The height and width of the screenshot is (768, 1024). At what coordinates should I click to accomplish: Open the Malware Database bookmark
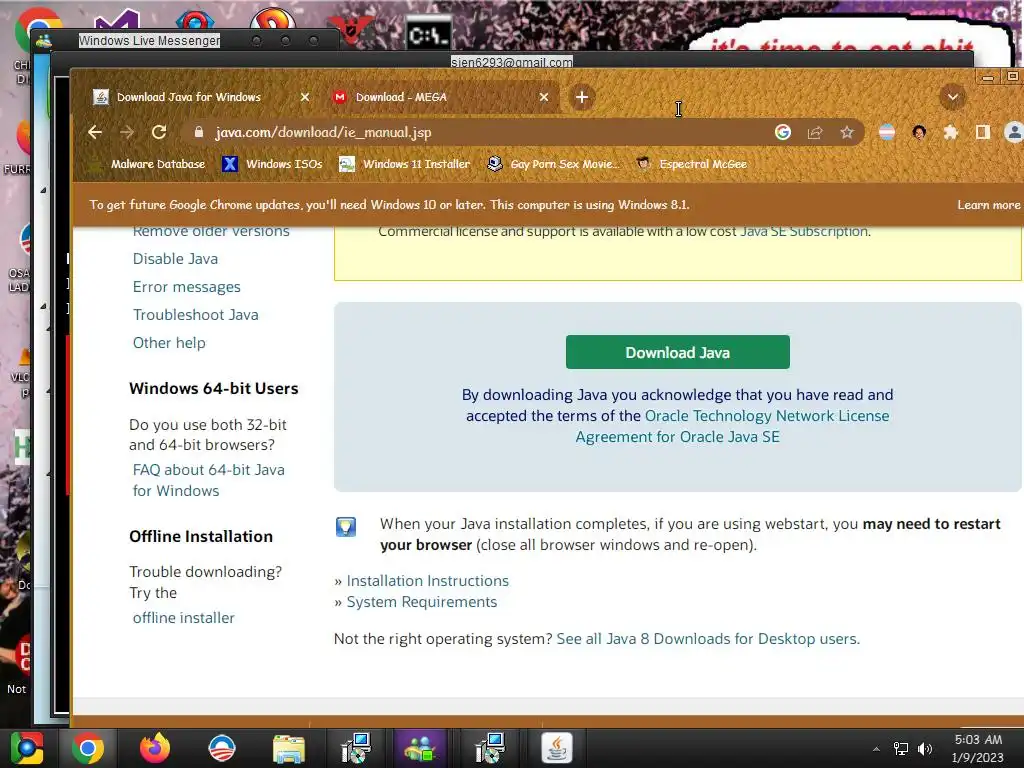(x=157, y=164)
